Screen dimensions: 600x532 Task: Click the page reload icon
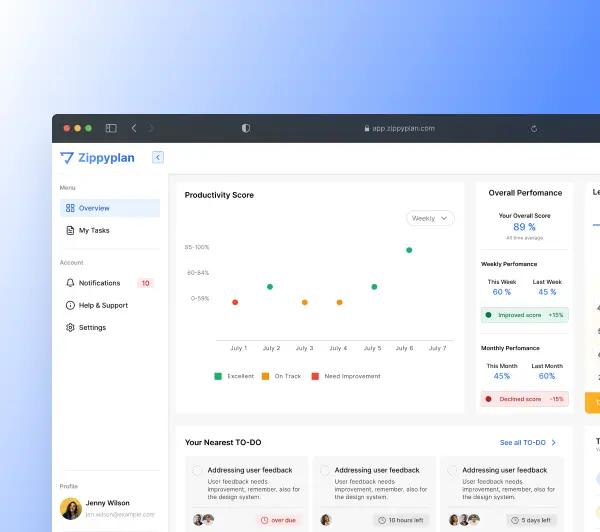click(x=534, y=128)
